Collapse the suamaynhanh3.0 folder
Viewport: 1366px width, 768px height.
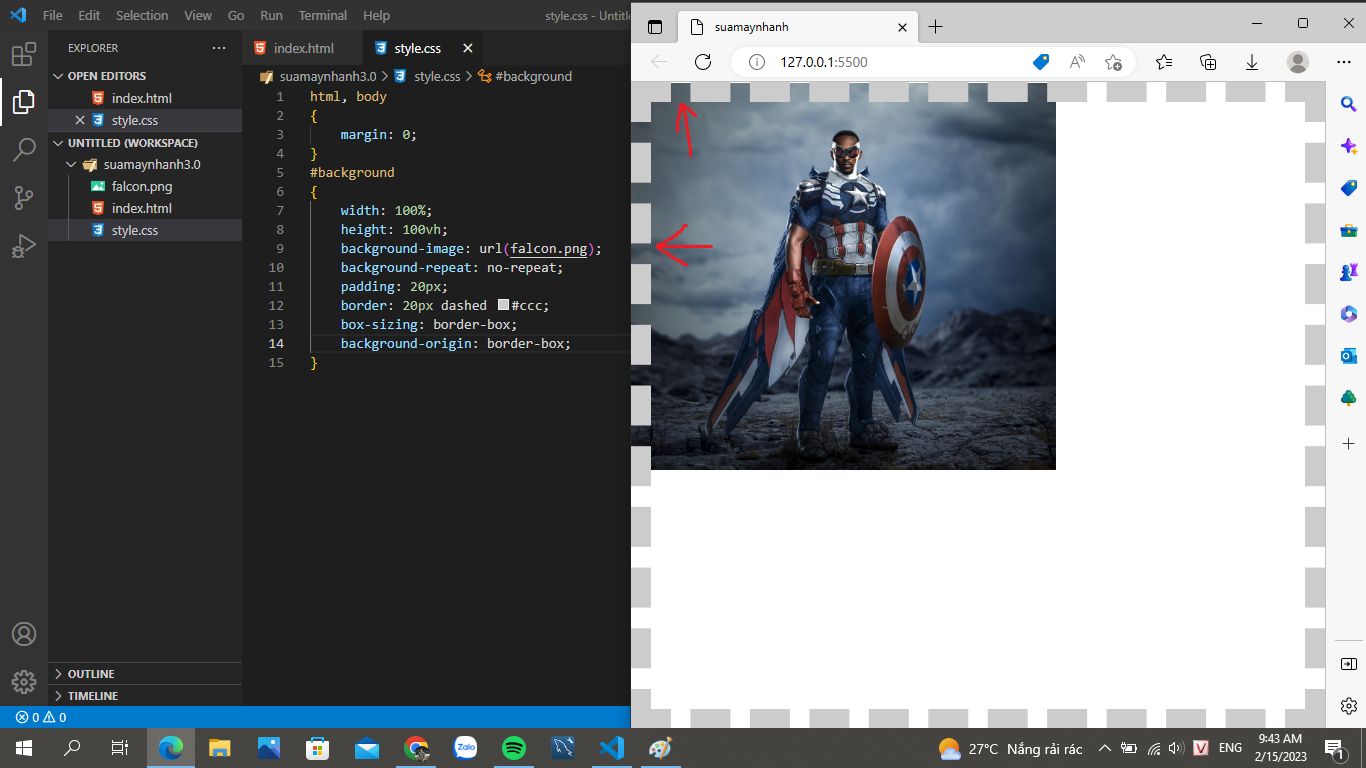145,165
